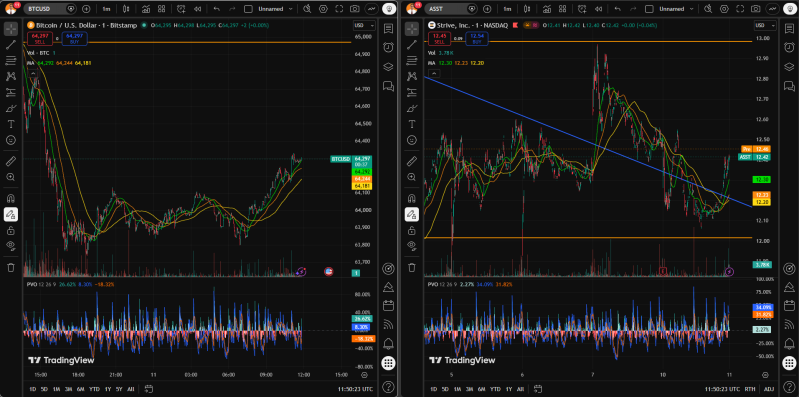799x397 pixels.
Task: Open the 1m interval dropdown on the BTCUSD chart
Action: tap(106, 9)
